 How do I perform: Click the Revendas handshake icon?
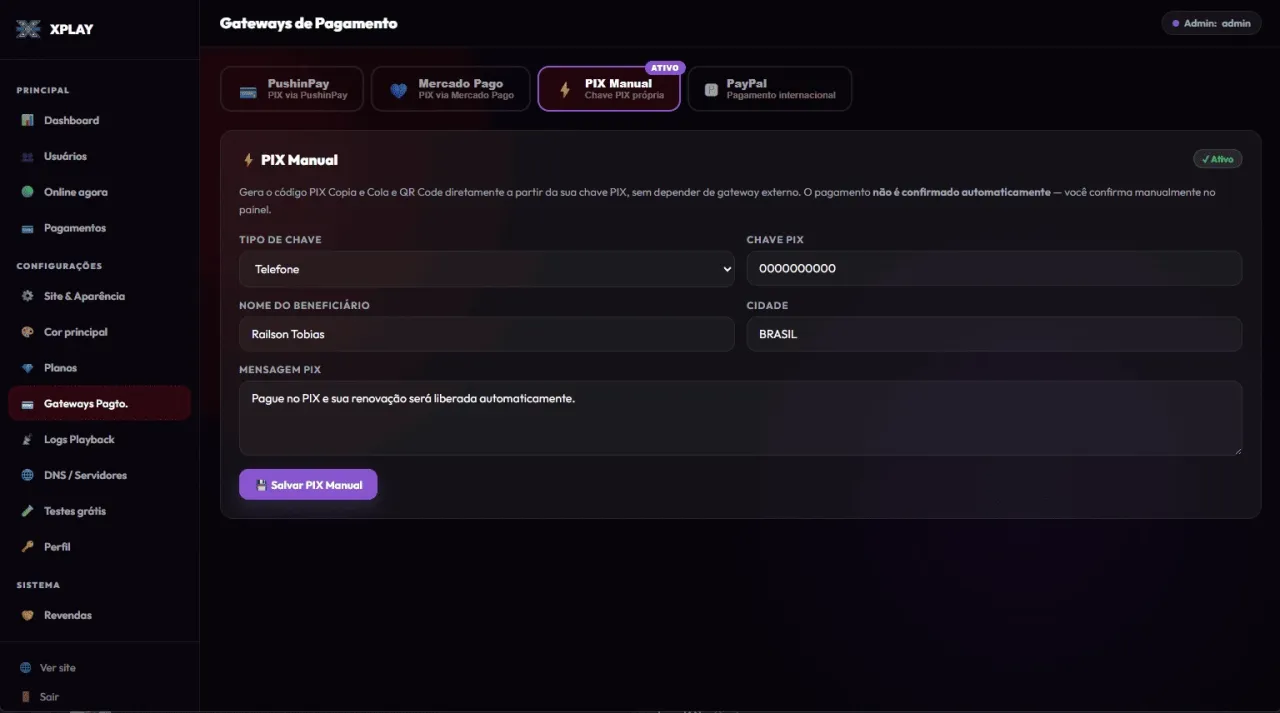pos(27,615)
